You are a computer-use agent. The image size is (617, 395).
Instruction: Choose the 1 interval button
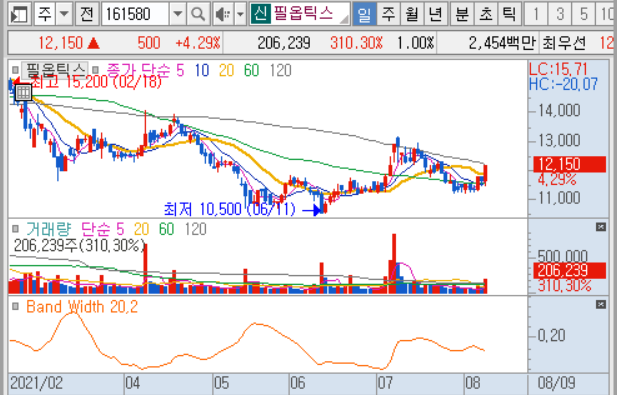pyautogui.click(x=536, y=14)
